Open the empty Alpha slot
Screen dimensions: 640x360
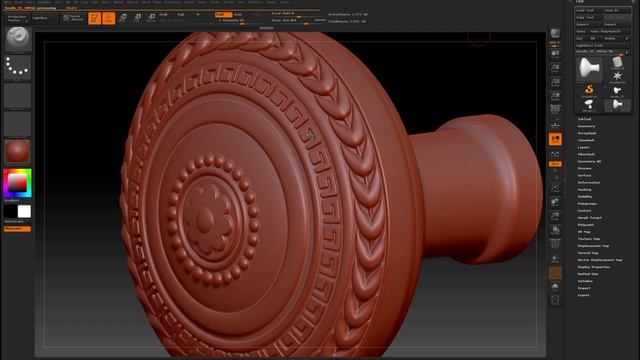click(18, 96)
